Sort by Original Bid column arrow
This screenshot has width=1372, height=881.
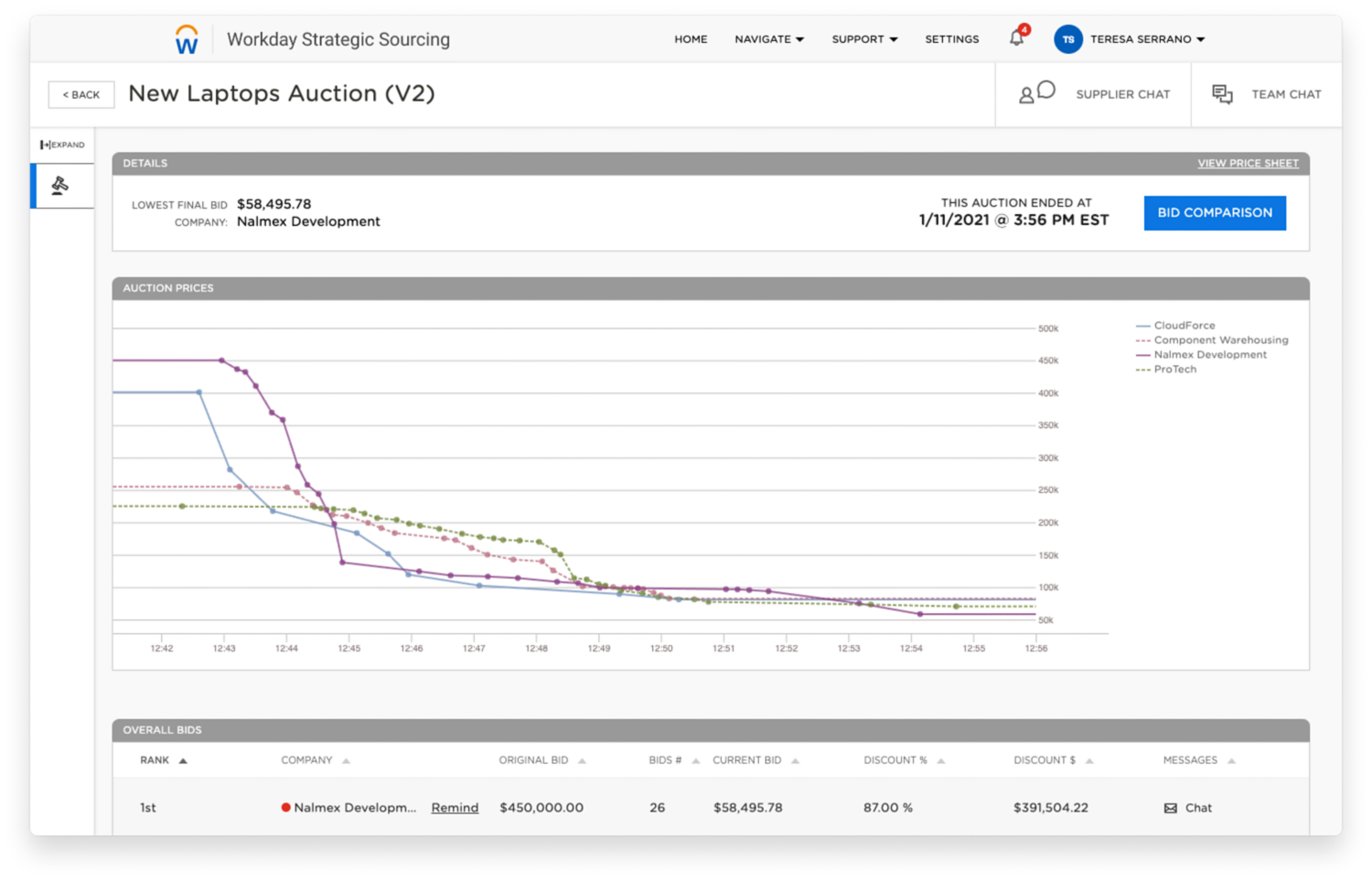pos(582,761)
